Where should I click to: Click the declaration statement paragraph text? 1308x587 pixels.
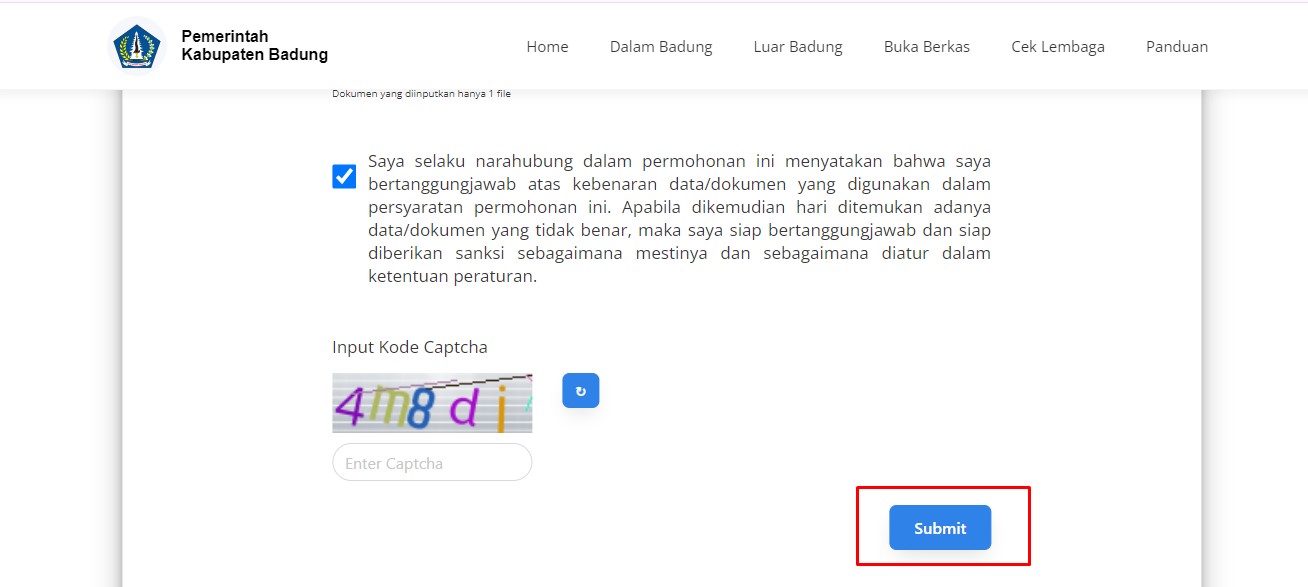(679, 219)
